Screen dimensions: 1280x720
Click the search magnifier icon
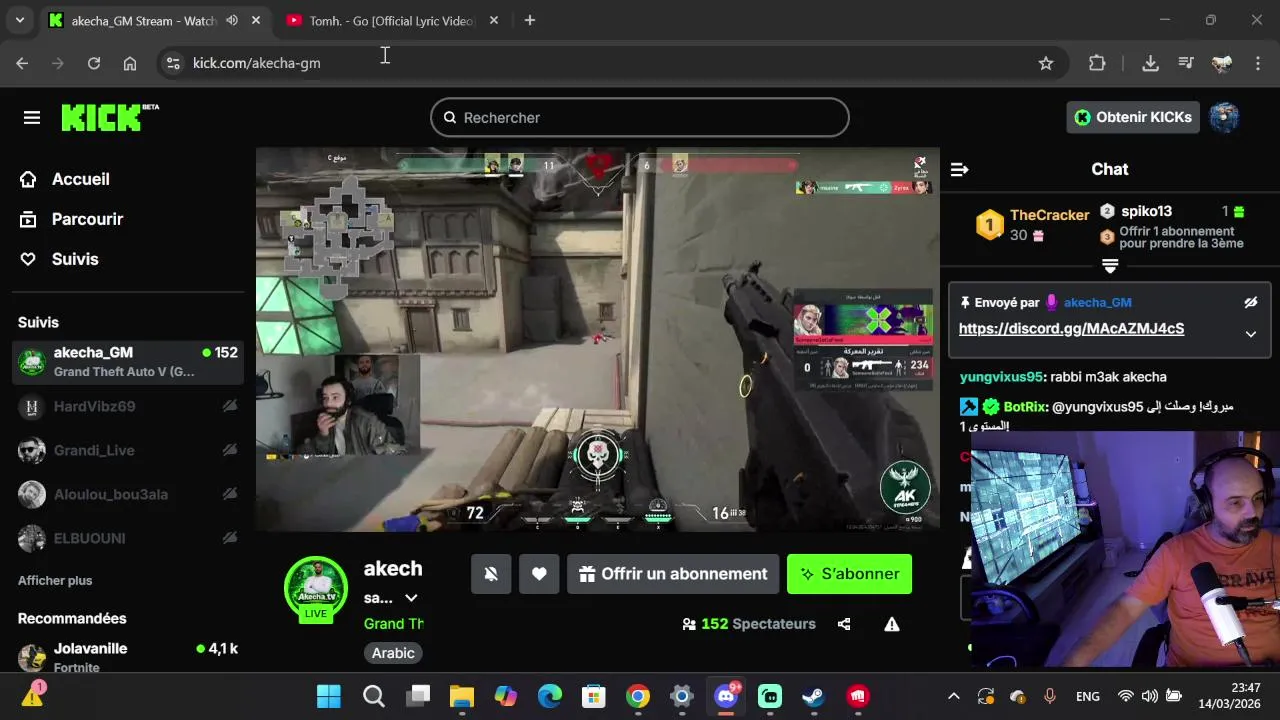[450, 118]
